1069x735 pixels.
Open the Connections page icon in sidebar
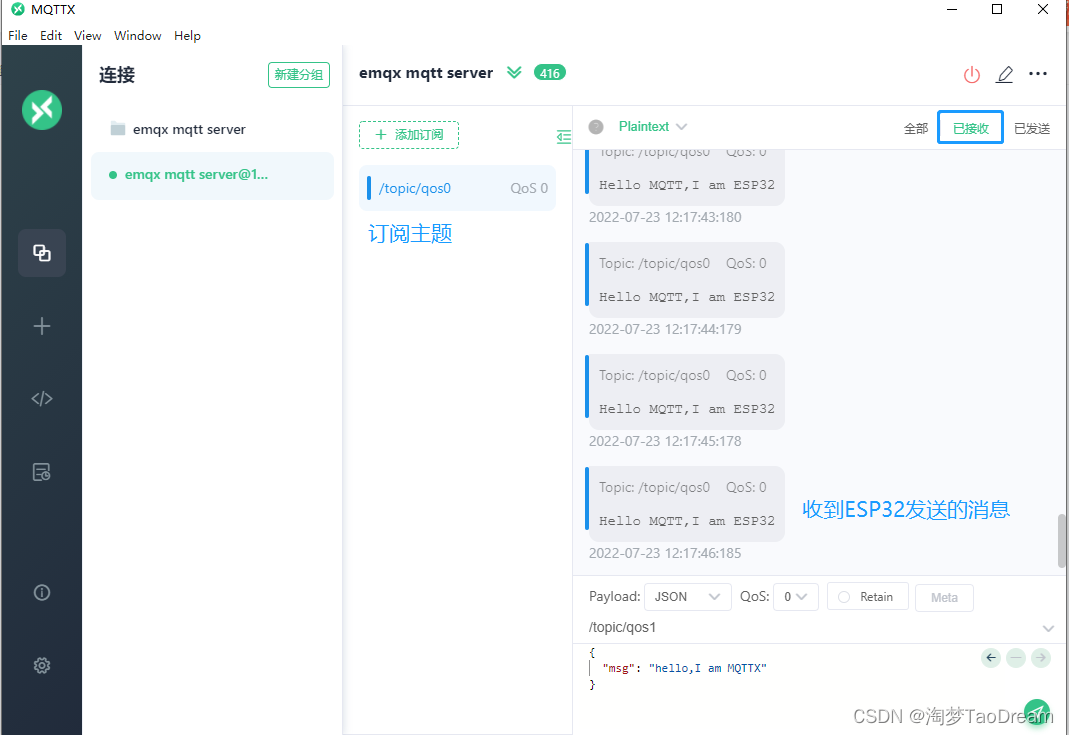click(42, 253)
